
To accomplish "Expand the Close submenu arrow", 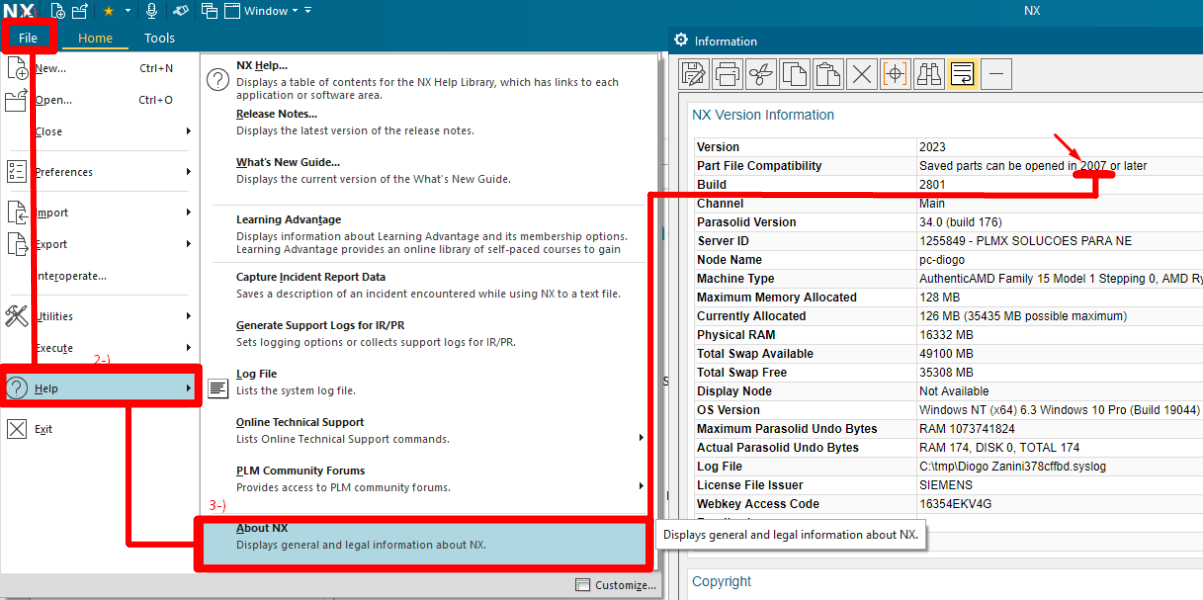I will coord(188,131).
